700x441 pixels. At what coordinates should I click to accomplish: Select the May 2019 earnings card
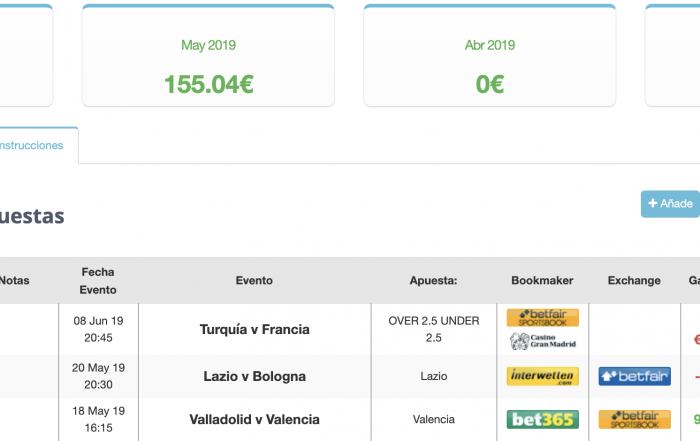208,56
